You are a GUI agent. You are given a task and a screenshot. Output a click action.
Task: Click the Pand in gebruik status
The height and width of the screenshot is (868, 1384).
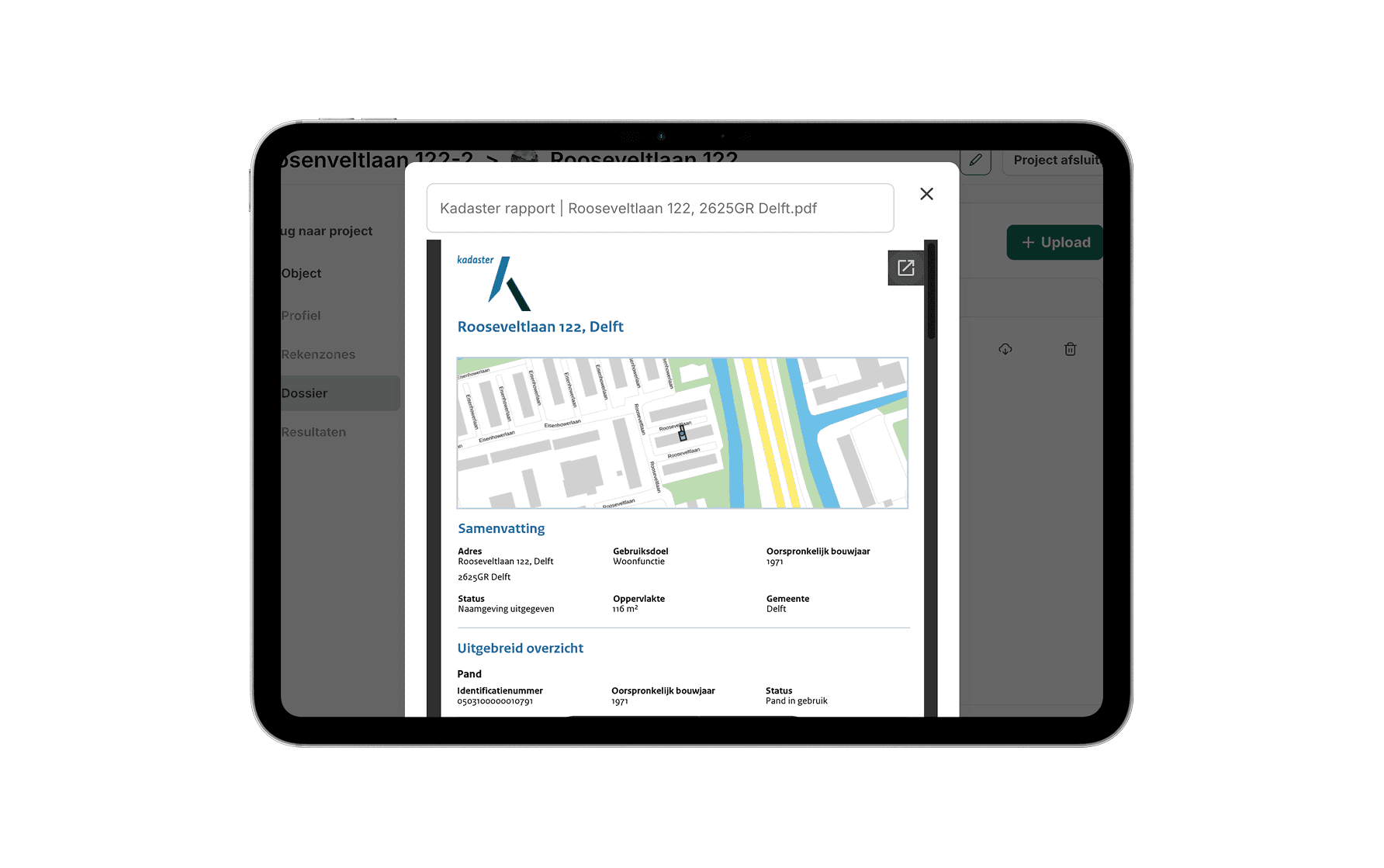tap(797, 701)
